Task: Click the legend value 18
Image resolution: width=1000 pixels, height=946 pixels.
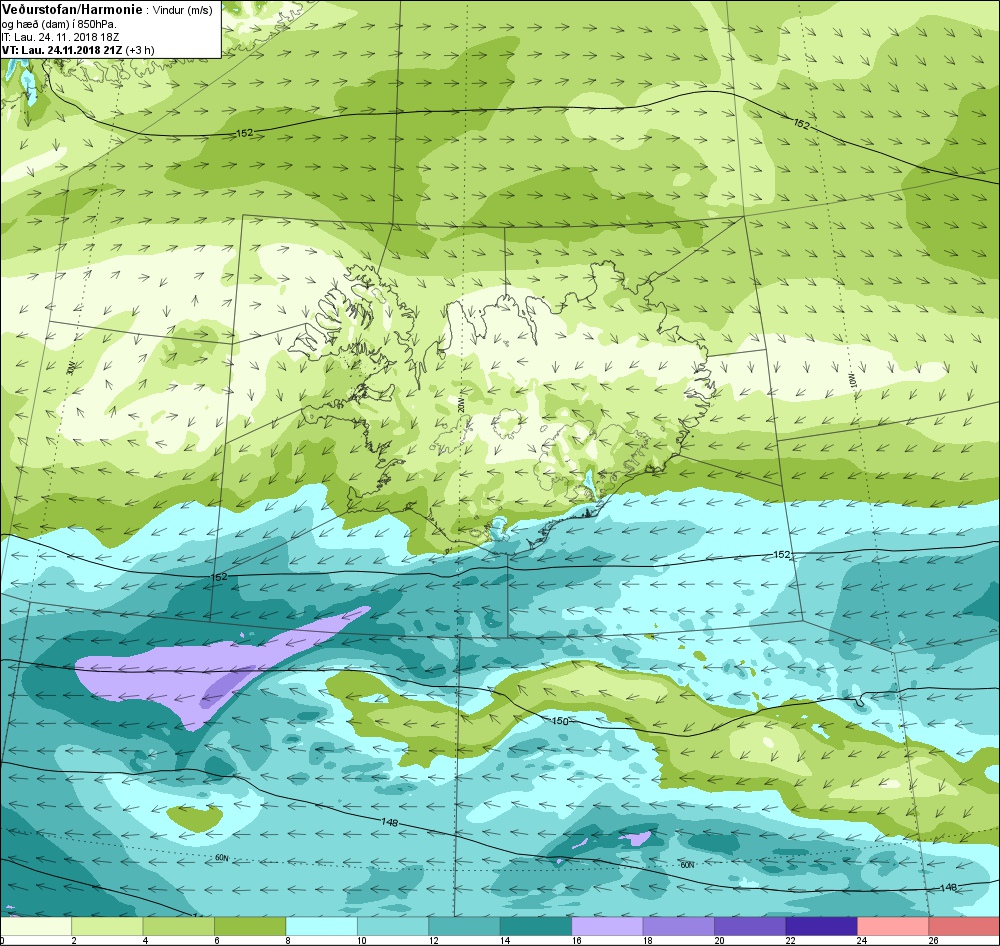Action: coord(647,941)
